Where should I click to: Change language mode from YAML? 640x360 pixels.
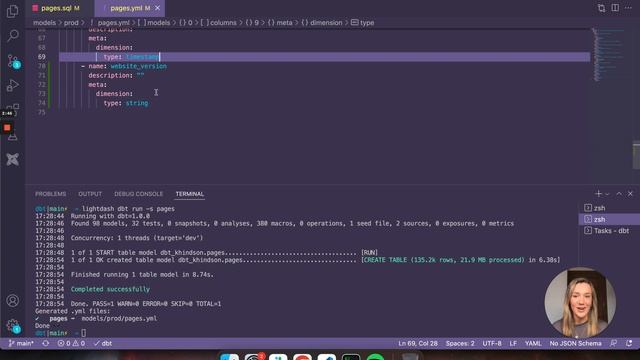[533, 344]
